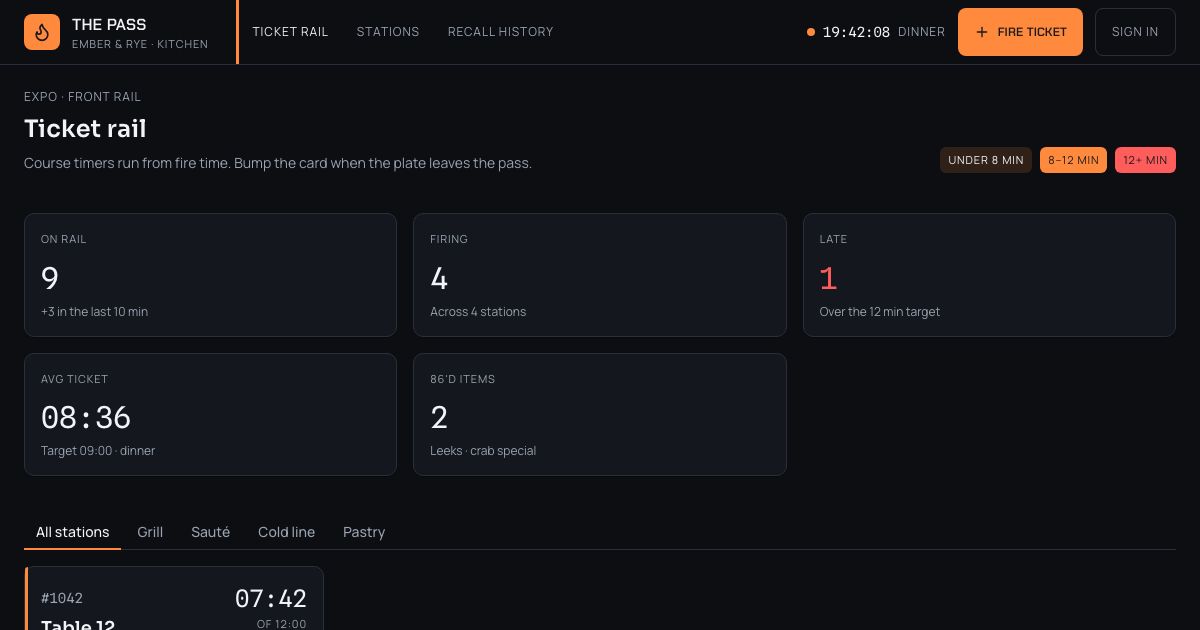This screenshot has height=630, width=1200.
Task: Switch to the Grill tab
Action: click(150, 532)
